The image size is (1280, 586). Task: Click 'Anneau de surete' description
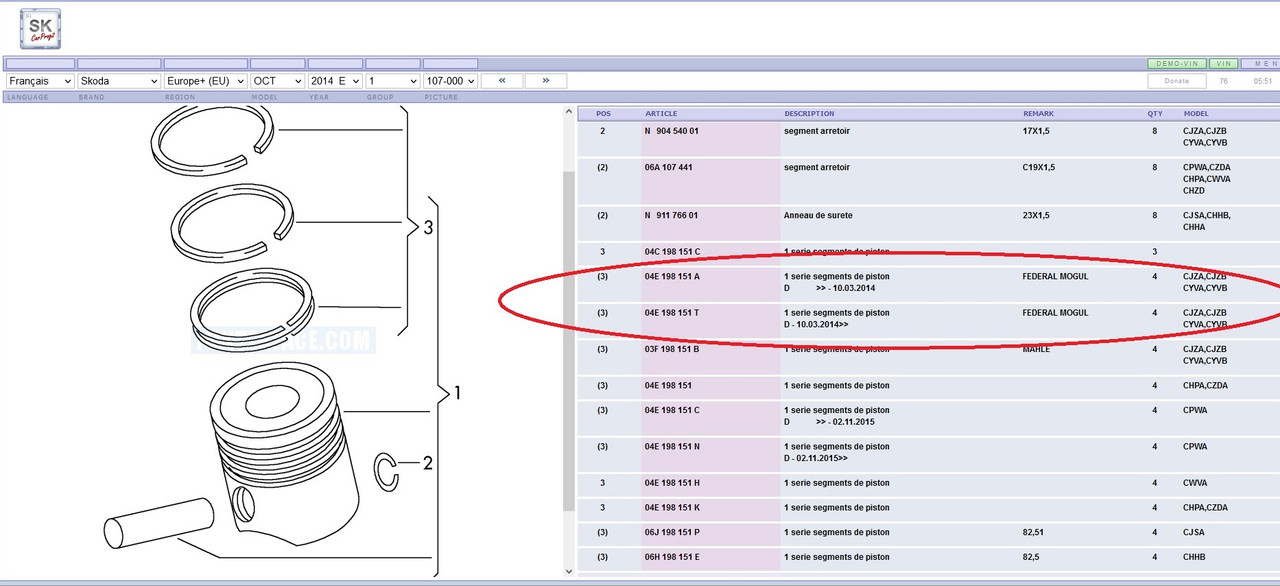(818, 215)
